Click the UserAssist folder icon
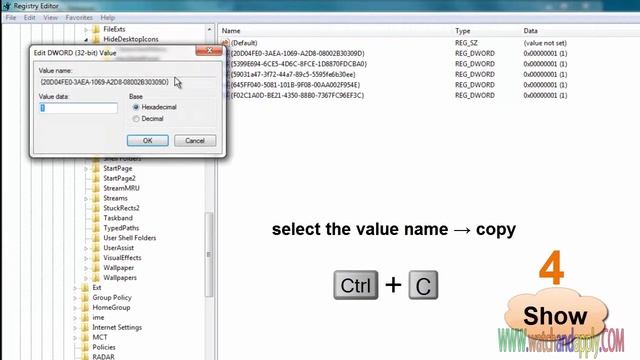 click(96, 248)
